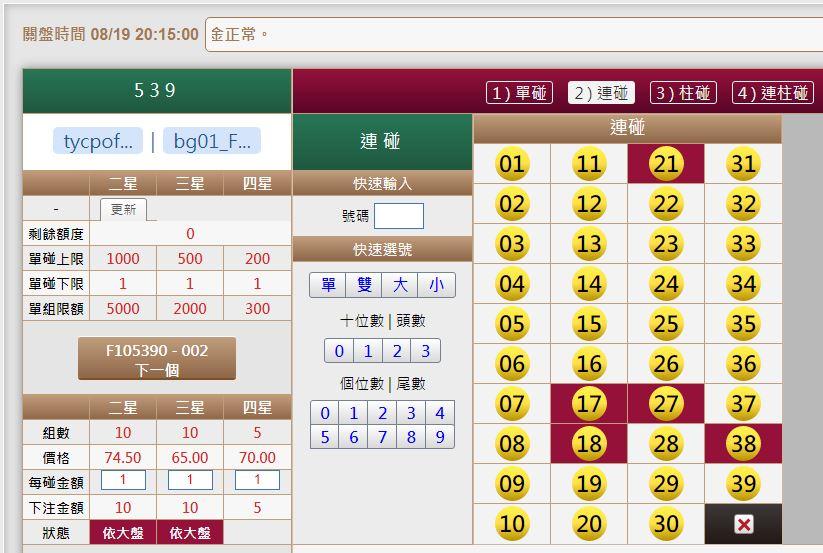Focus the 四星 每碰金額 input field
This screenshot has width=823, height=553.
pyautogui.click(x=257, y=480)
